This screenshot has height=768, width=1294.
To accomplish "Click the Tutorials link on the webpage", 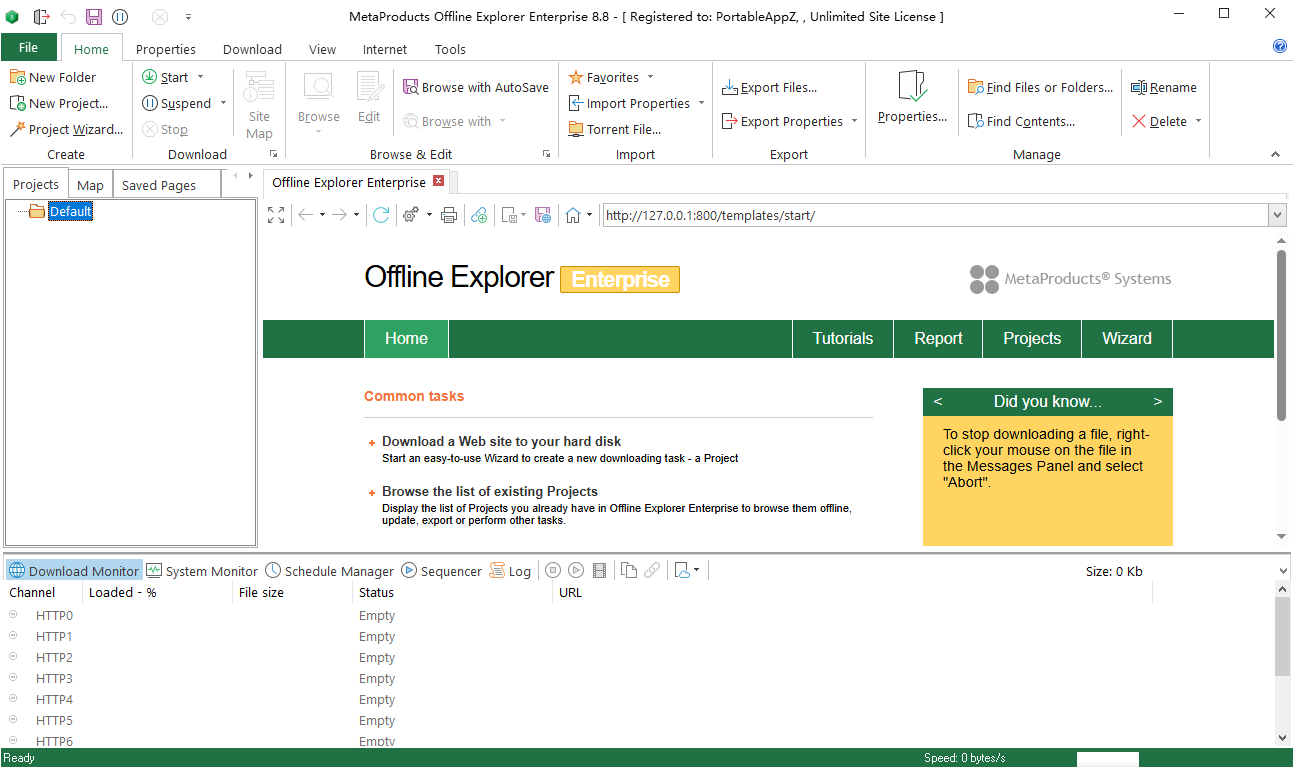I will coord(842,338).
